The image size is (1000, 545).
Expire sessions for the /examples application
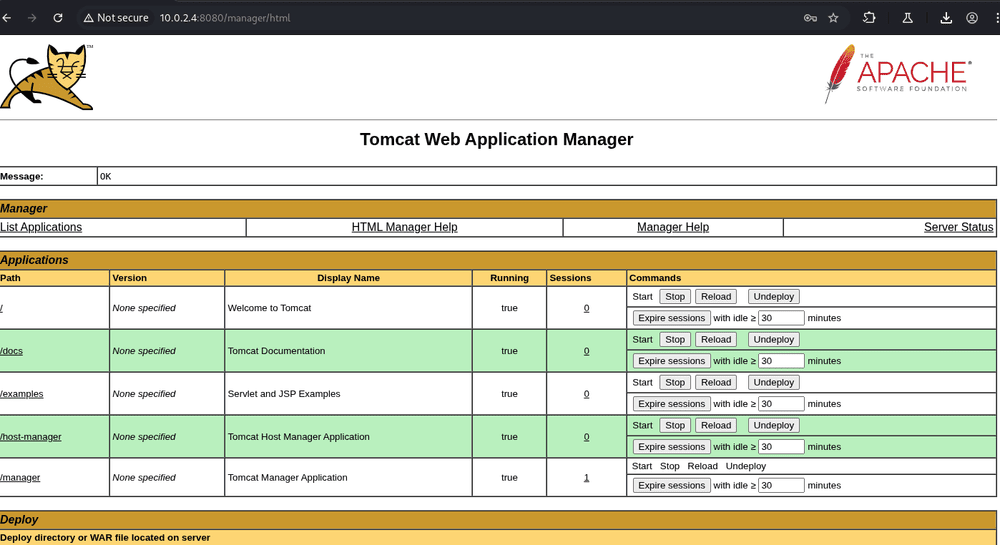click(x=672, y=403)
